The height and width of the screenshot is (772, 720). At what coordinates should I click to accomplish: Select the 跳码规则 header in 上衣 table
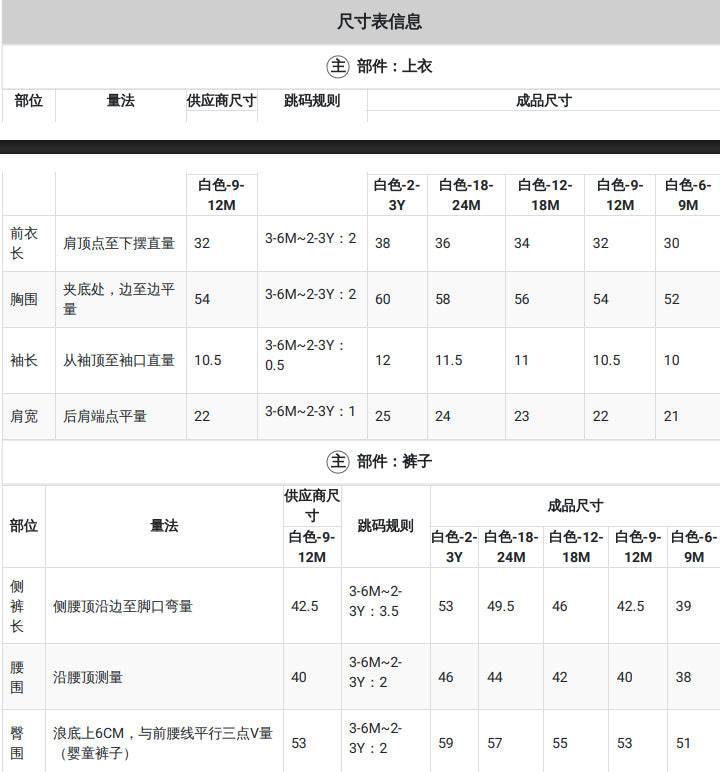(x=312, y=101)
